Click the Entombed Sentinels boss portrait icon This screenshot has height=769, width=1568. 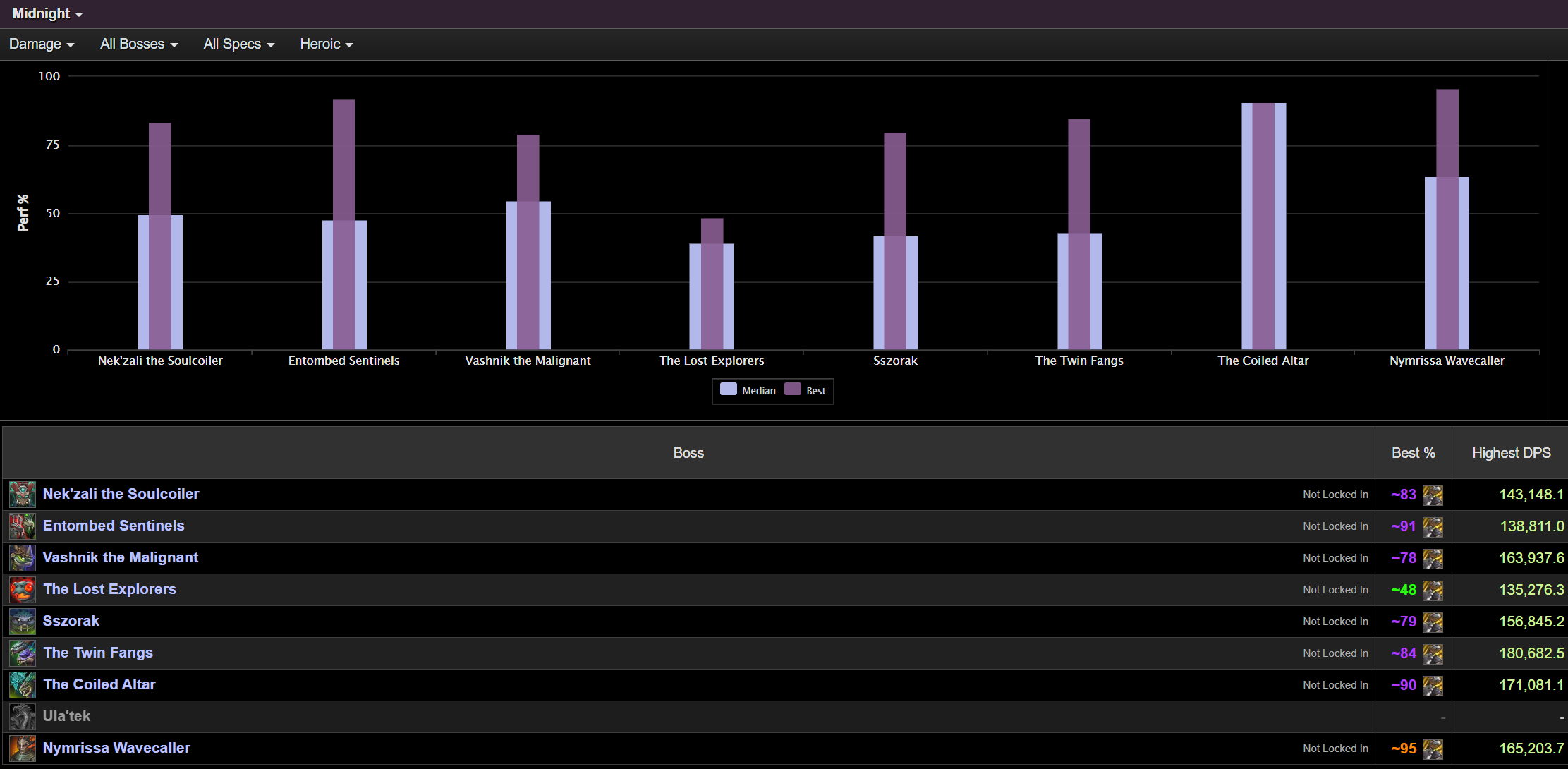(23, 526)
